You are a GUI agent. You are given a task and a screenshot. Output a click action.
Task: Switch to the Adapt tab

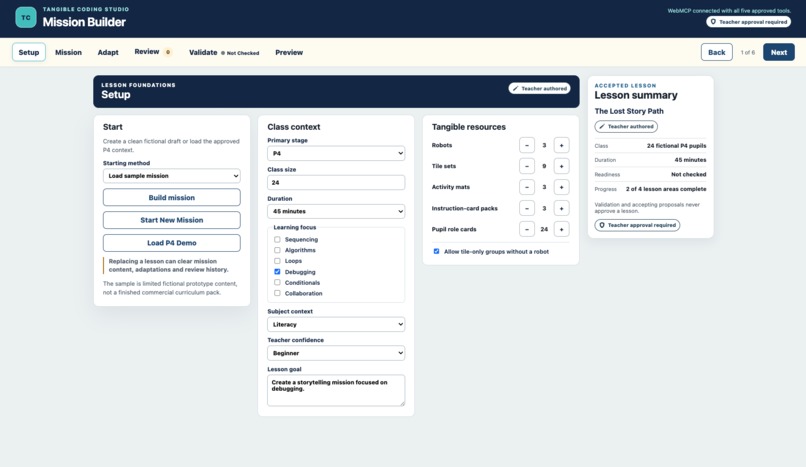pyautogui.click(x=108, y=52)
